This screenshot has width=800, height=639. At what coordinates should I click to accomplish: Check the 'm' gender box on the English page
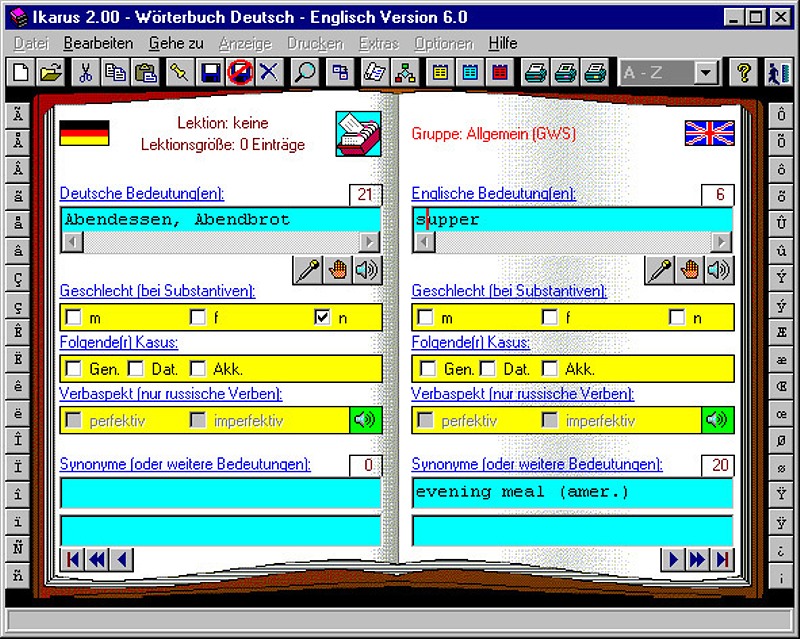[426, 317]
